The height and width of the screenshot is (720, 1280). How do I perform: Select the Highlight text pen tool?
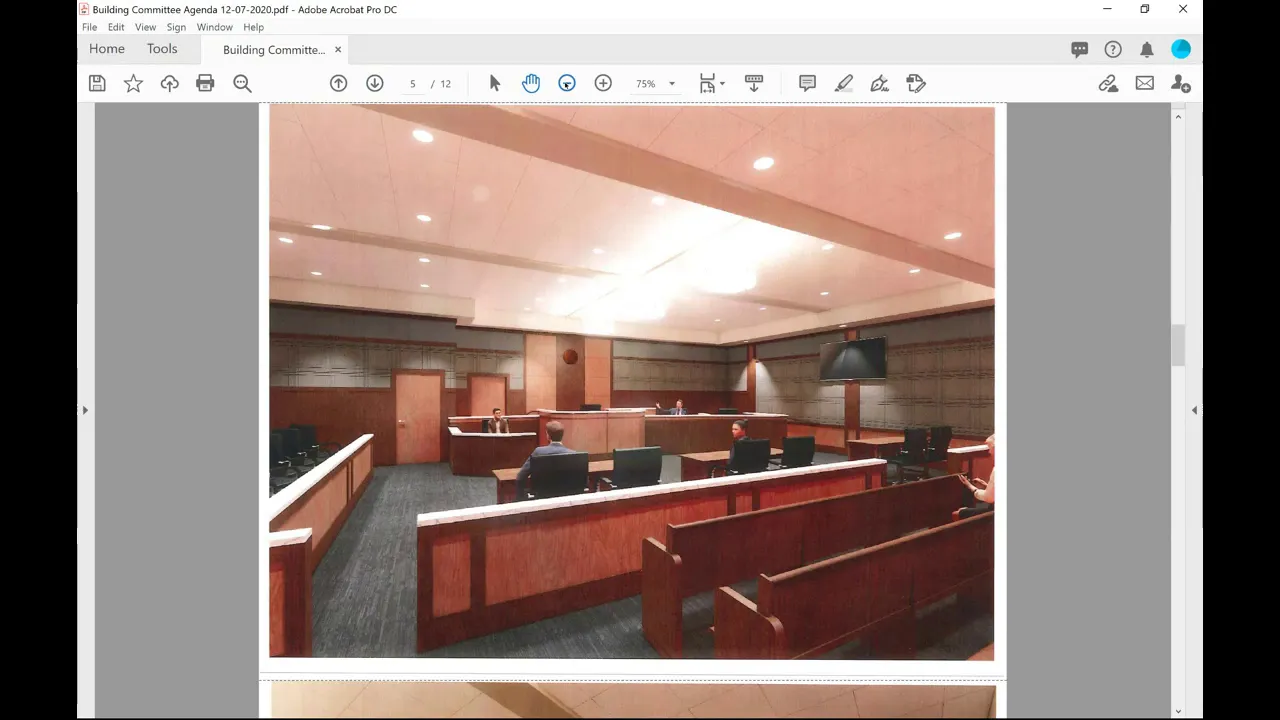pyautogui.click(x=844, y=84)
